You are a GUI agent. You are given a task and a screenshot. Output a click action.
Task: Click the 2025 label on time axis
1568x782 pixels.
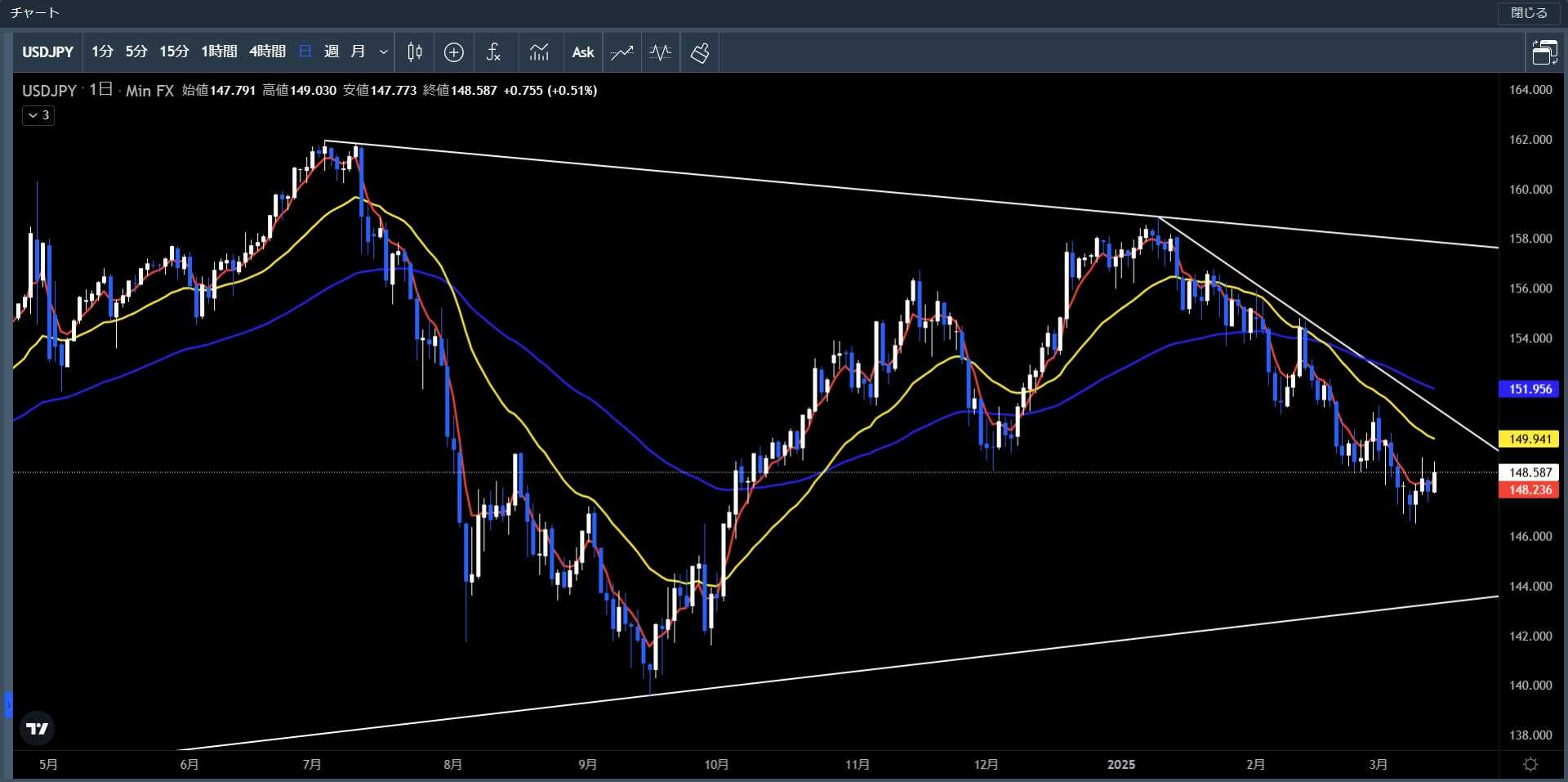pyautogui.click(x=1121, y=764)
